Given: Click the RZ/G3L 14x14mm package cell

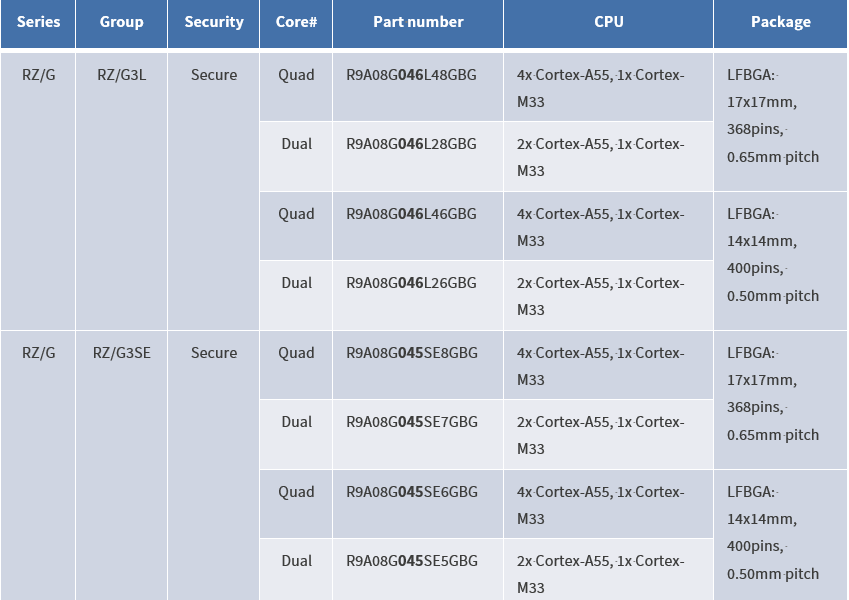Looking at the screenshot, I should tap(780, 260).
